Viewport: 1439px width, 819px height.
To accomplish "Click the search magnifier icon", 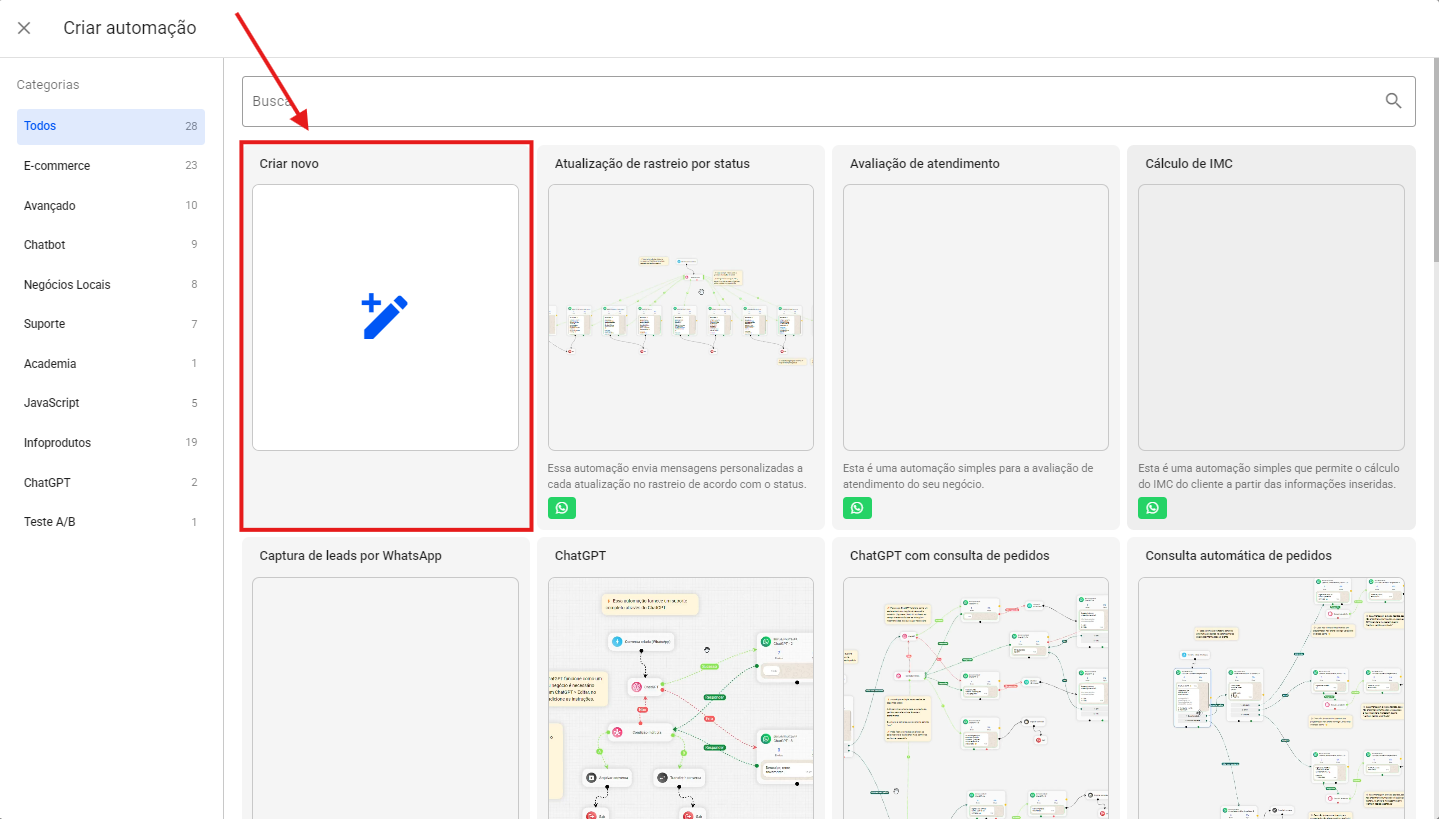I will (1393, 101).
